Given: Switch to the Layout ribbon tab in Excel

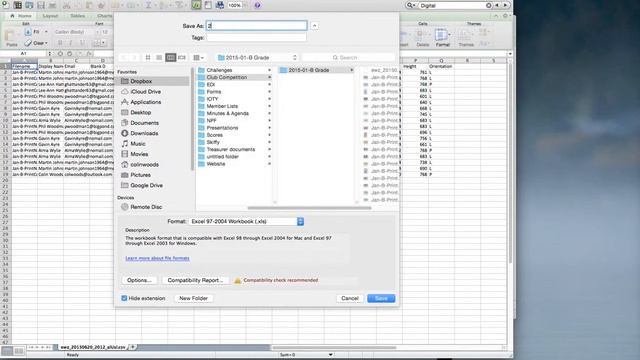Looking at the screenshot, I should coord(50,16).
